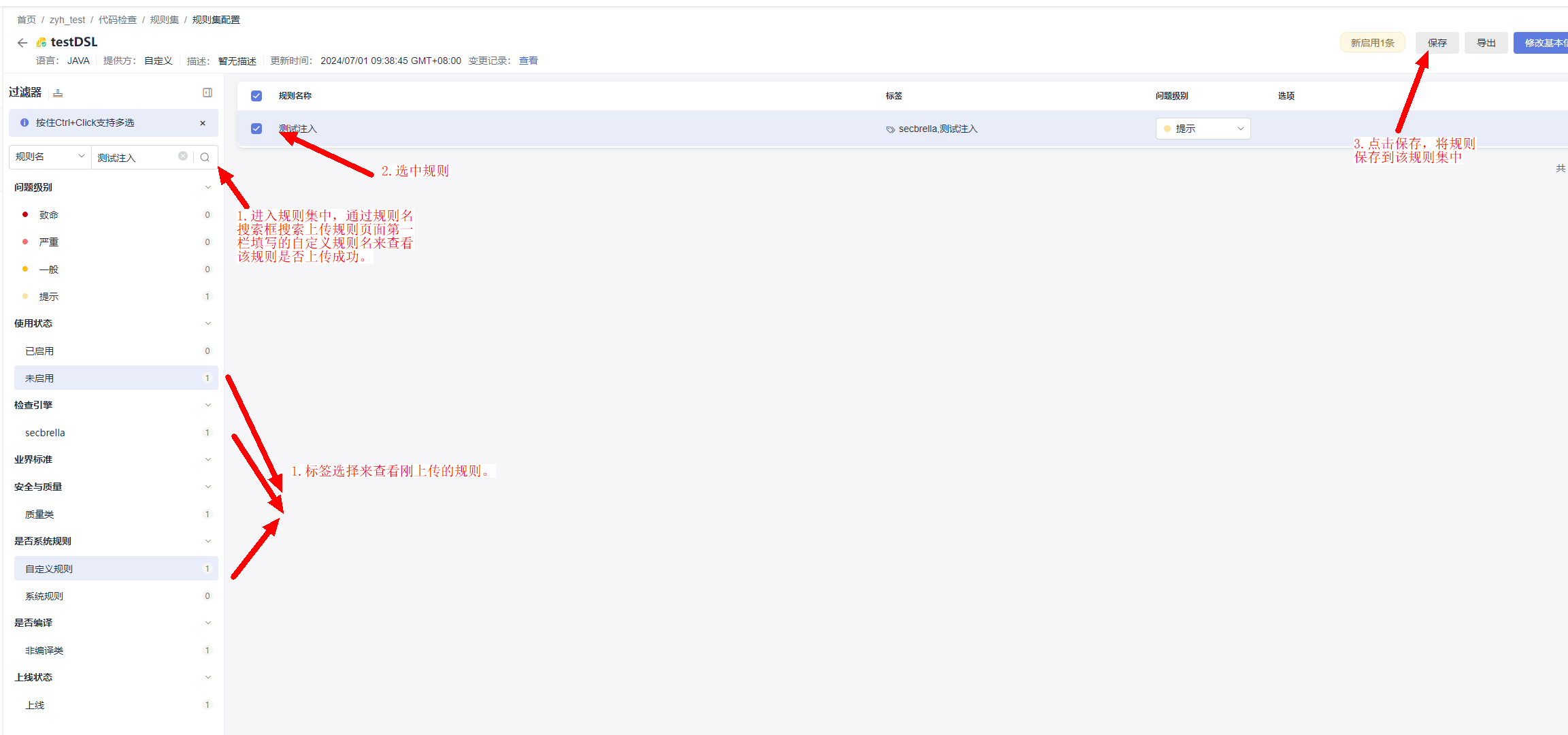Click the info icon in tip banner
Viewport: 1568px width, 735px height.
point(24,123)
